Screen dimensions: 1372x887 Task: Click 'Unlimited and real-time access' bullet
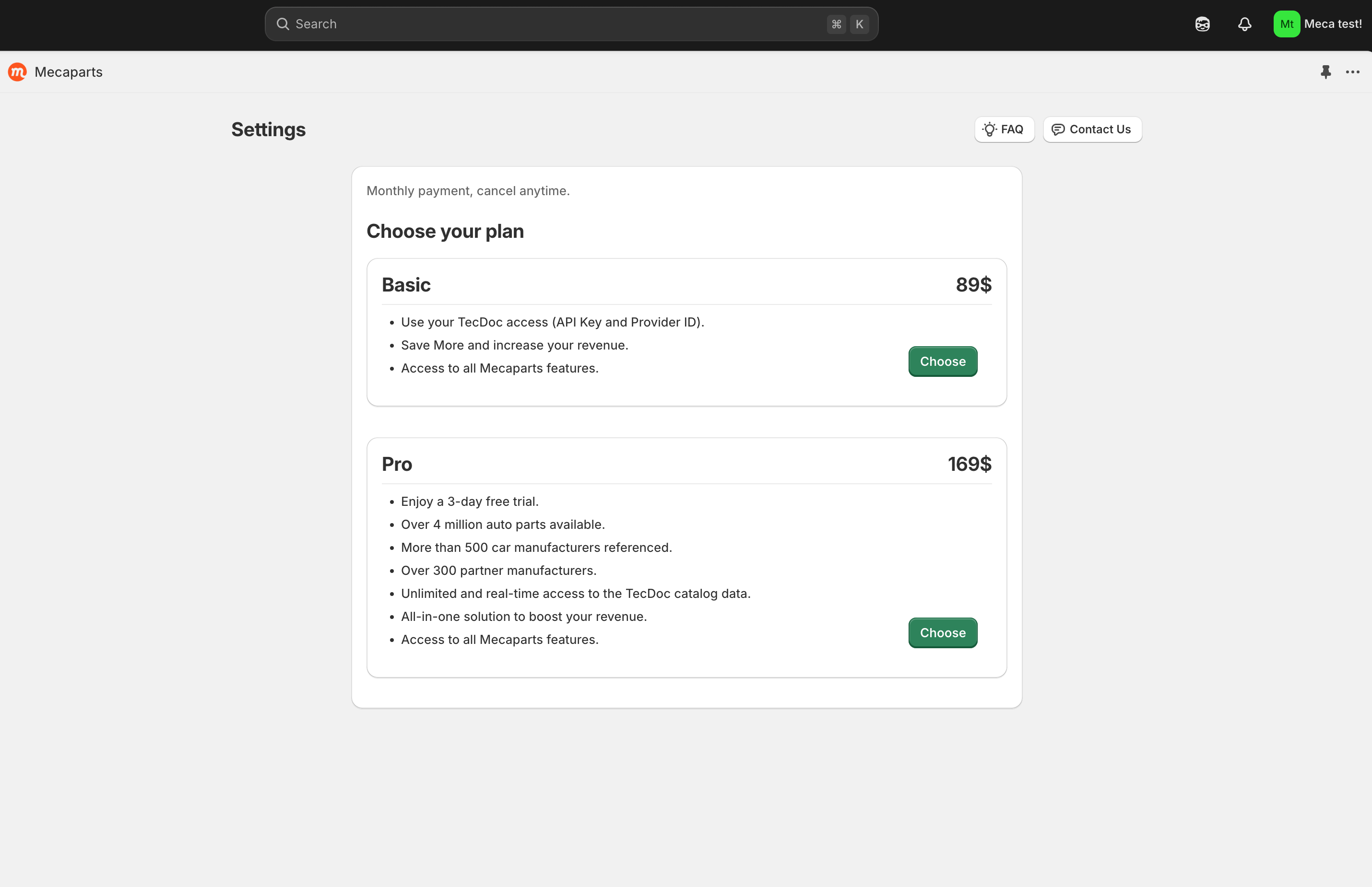click(576, 594)
